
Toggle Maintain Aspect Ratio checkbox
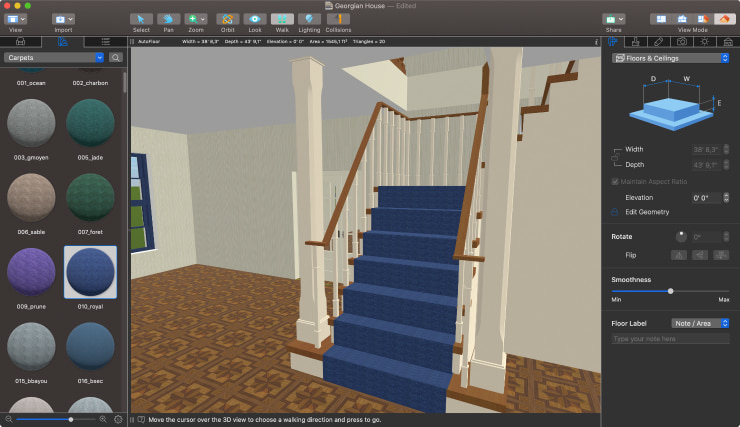tap(615, 182)
